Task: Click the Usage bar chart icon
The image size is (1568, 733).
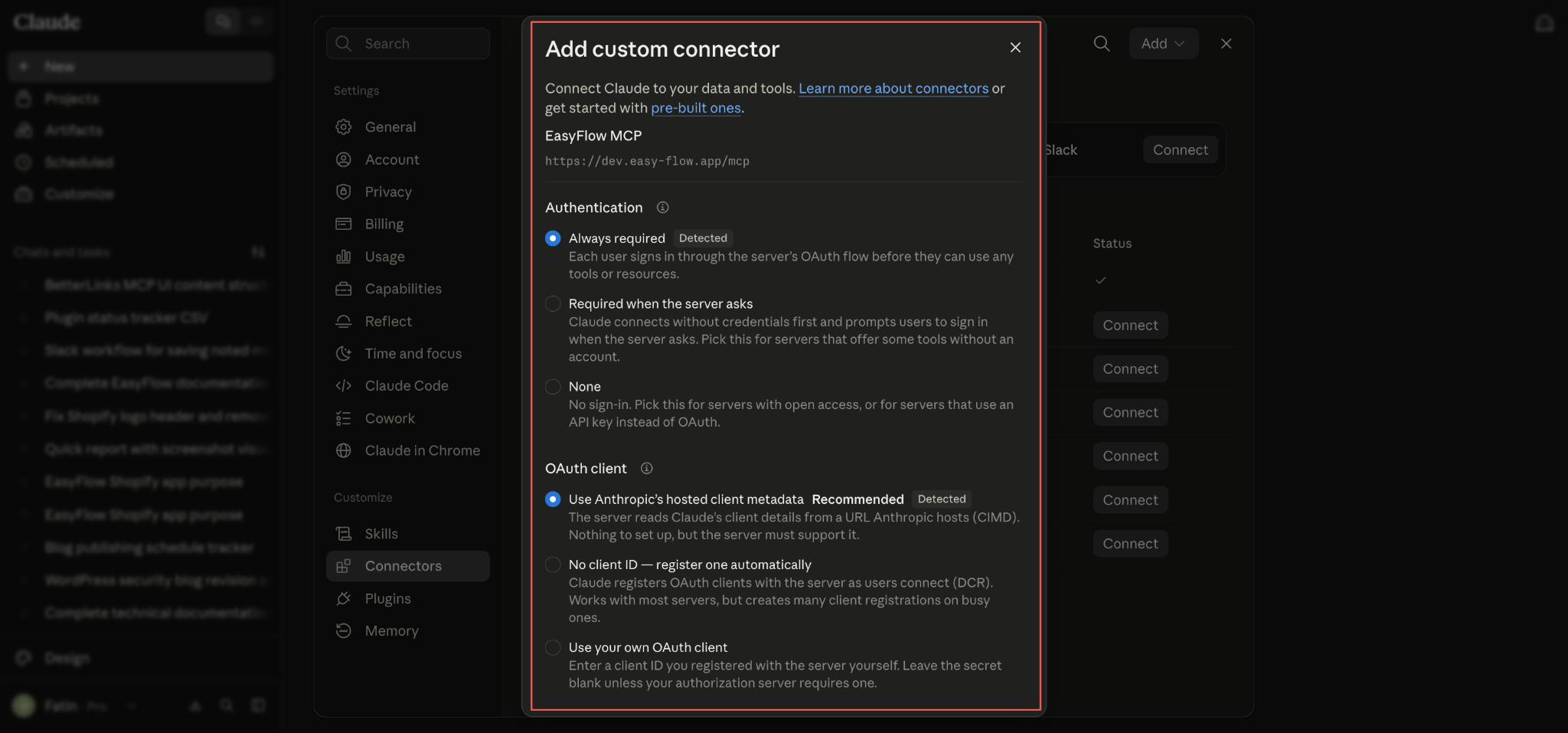Action: [x=344, y=257]
